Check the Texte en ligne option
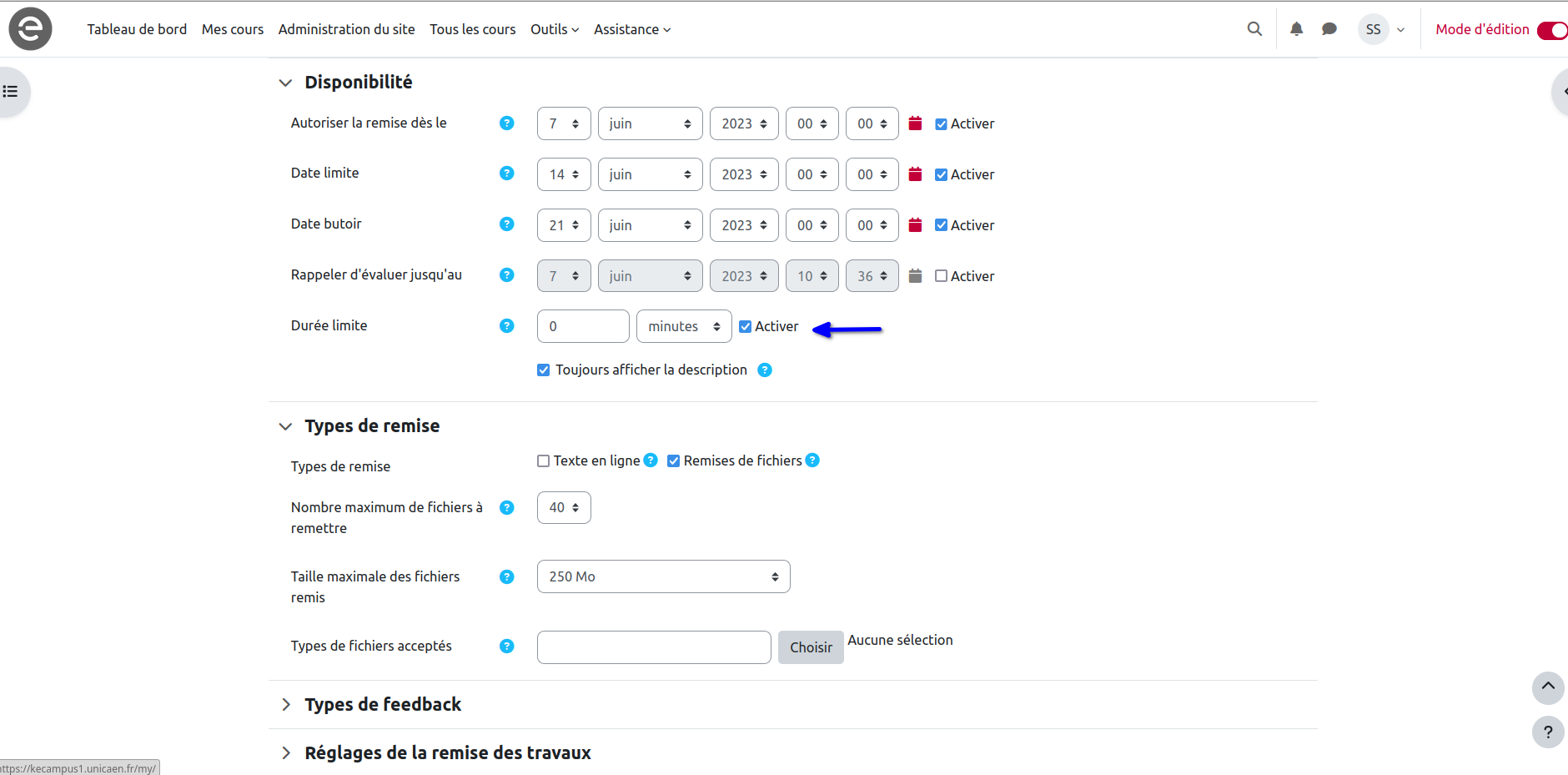The image size is (1568, 775). pyautogui.click(x=544, y=461)
